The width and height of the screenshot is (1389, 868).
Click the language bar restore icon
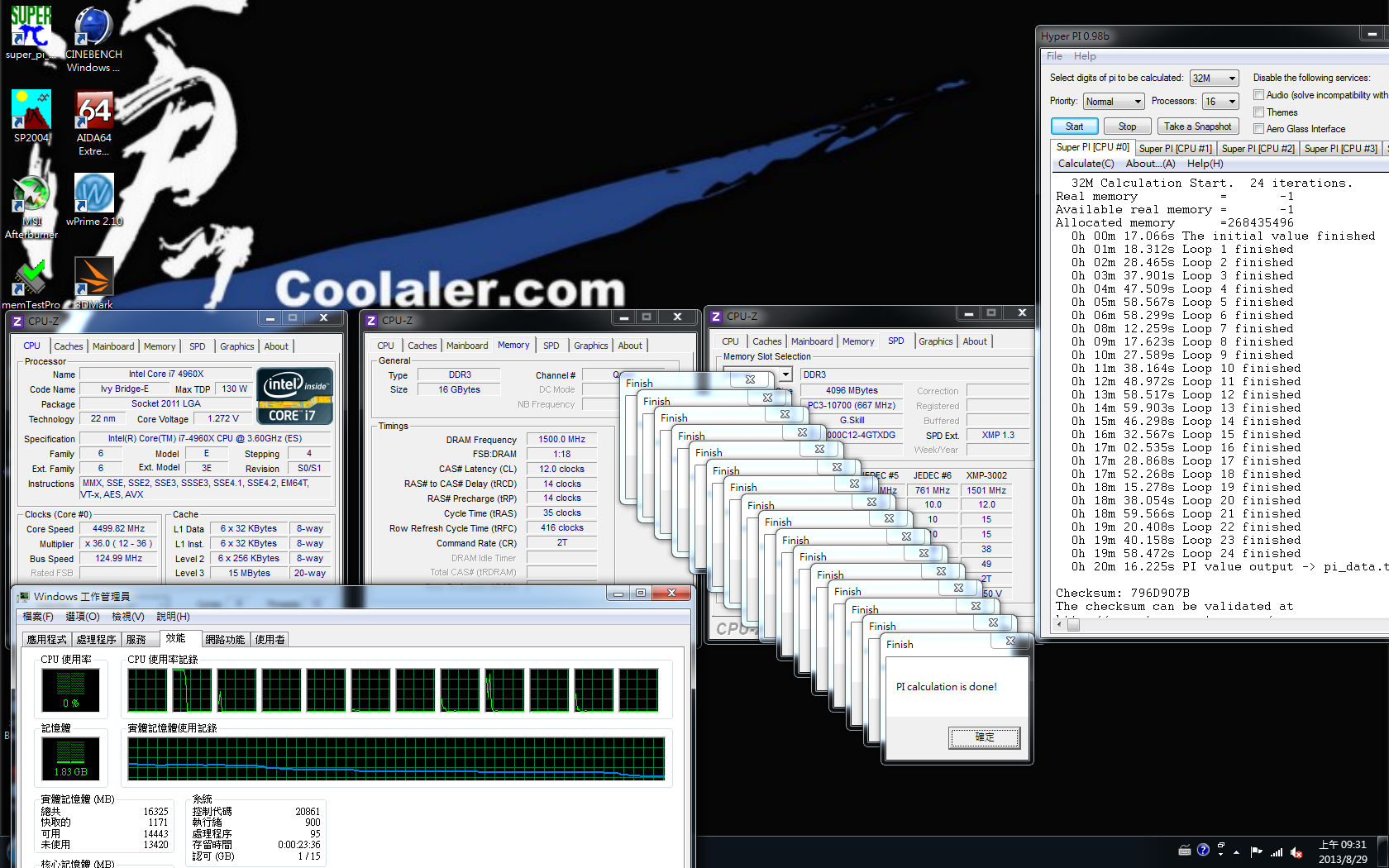(1220, 847)
